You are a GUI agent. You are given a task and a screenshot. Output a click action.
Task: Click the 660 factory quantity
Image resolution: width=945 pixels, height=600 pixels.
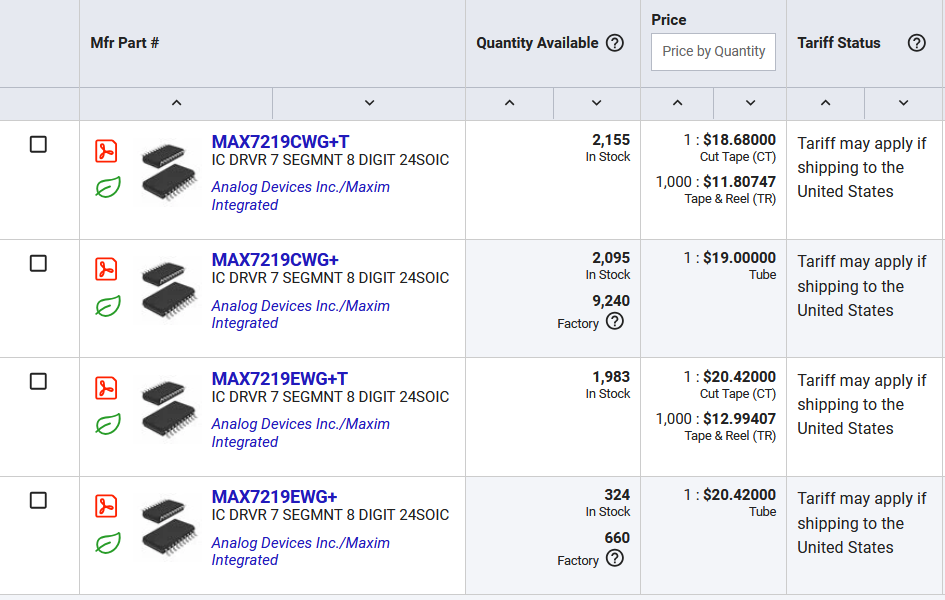click(x=617, y=538)
